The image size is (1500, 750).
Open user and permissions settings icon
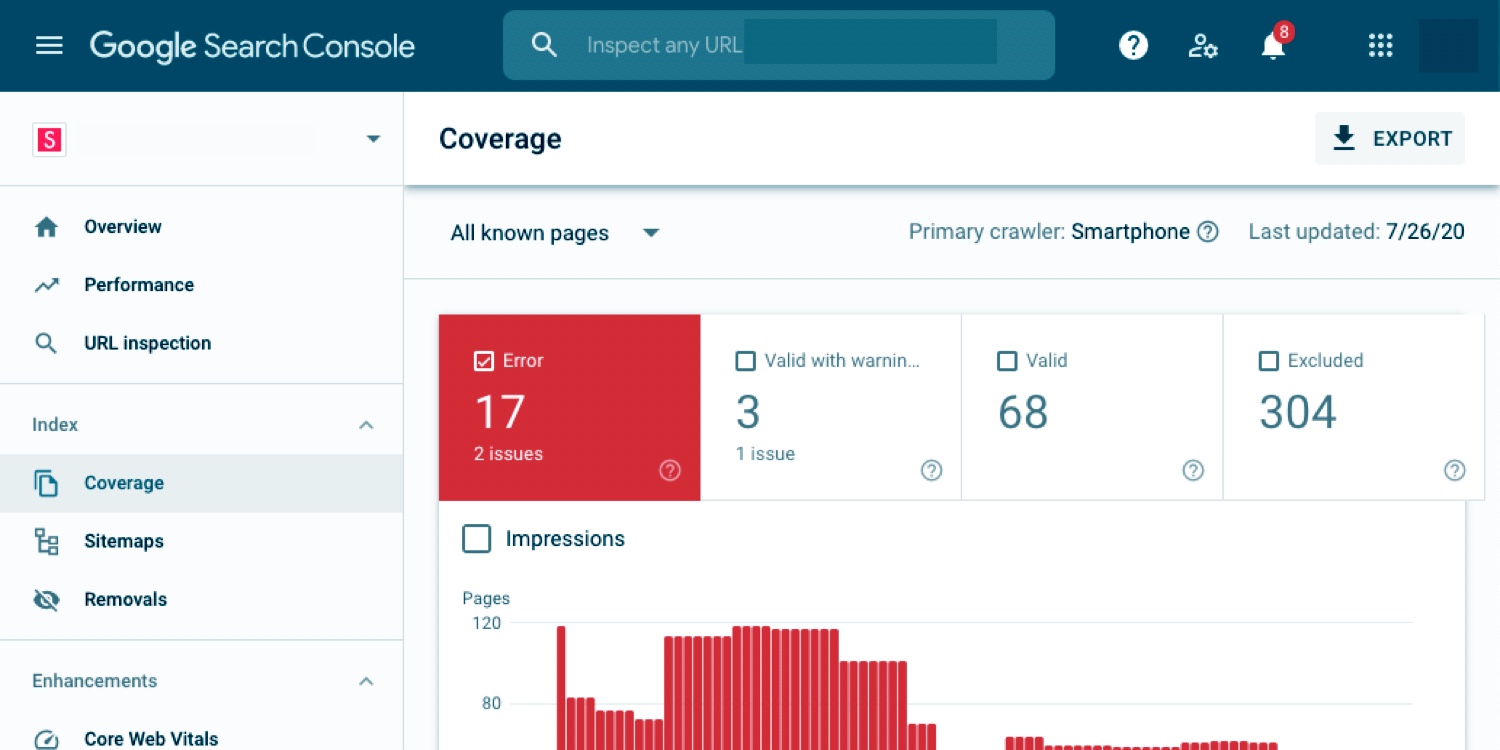[x=1202, y=46]
